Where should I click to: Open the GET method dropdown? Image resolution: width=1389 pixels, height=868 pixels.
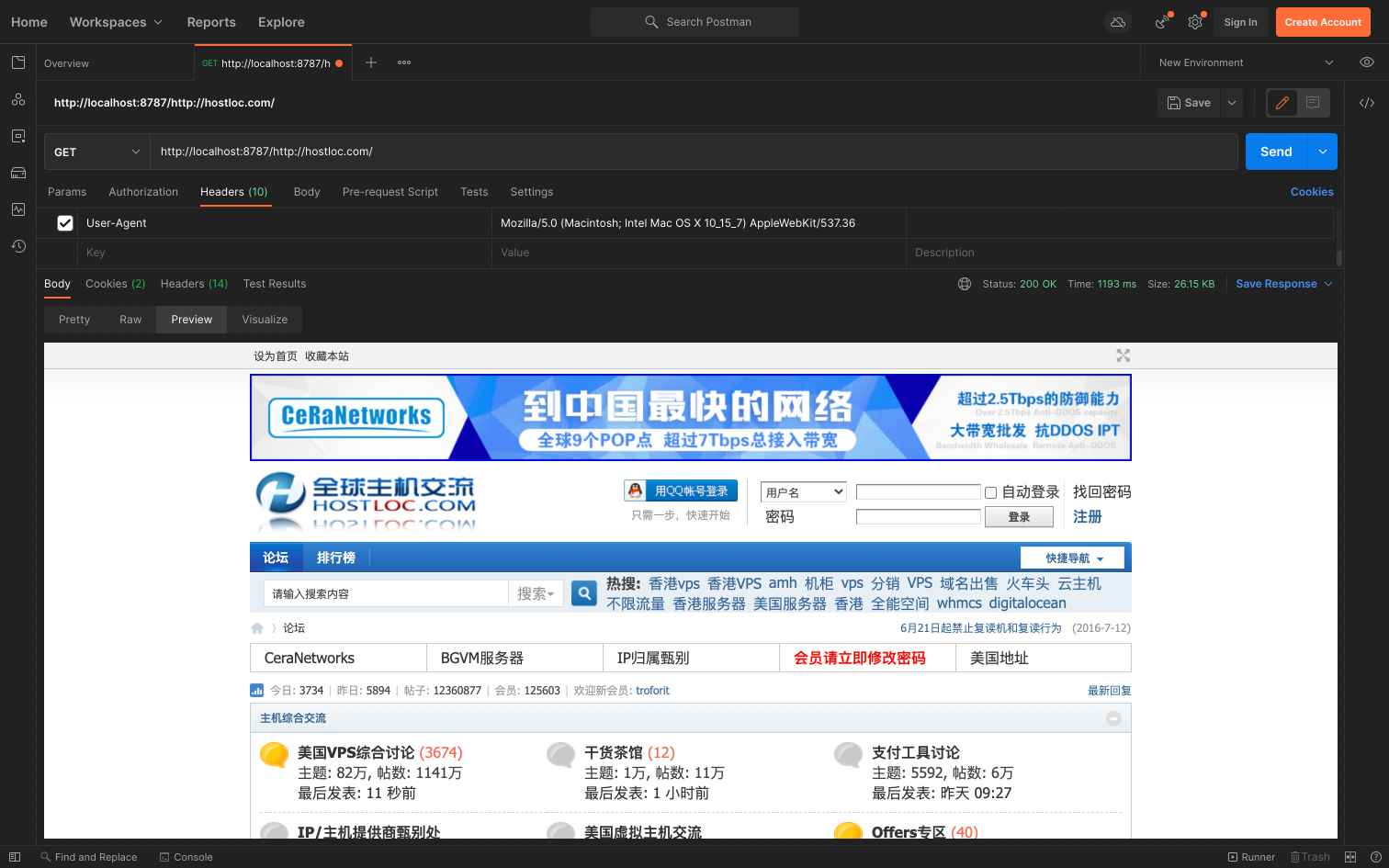coord(97,152)
